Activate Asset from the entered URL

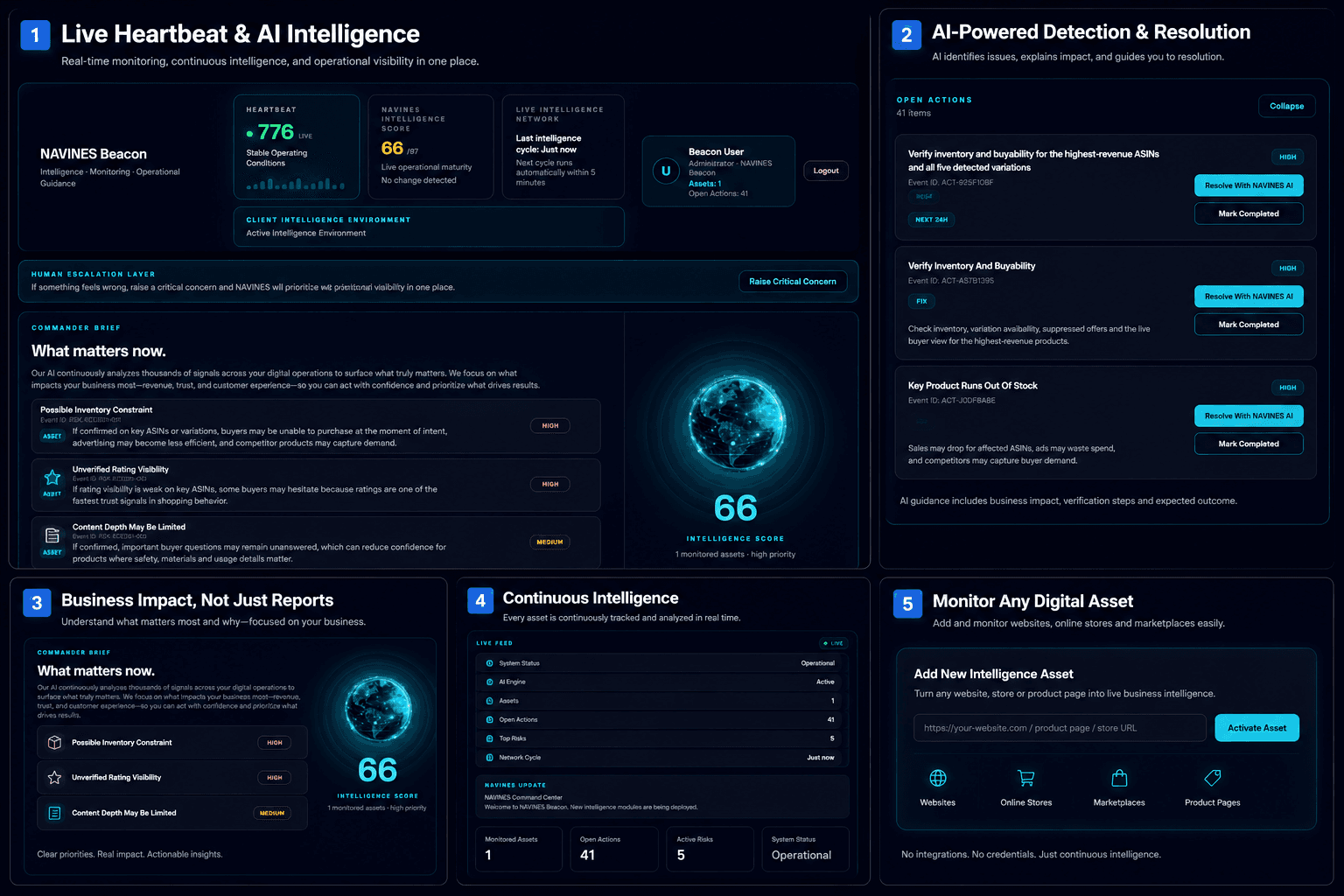tap(1256, 728)
